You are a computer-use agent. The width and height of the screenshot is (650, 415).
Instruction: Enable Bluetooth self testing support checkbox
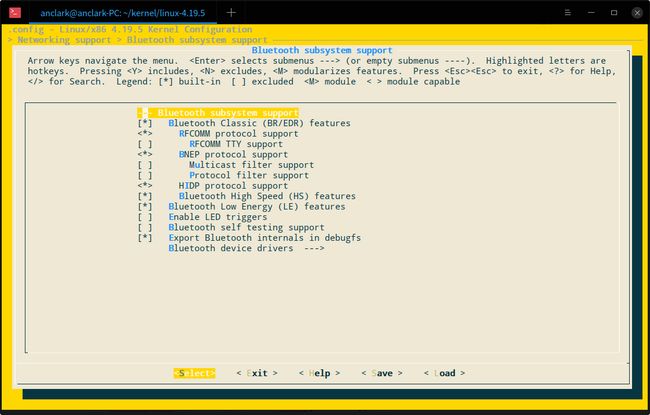[145, 227]
